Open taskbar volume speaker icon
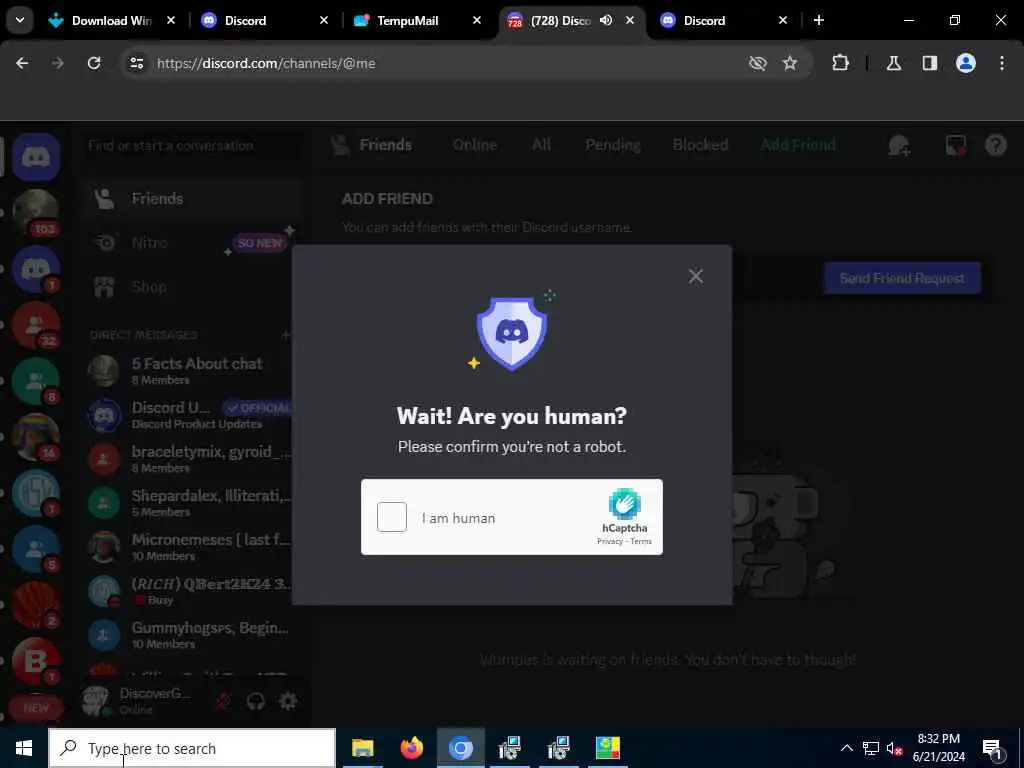The width and height of the screenshot is (1024, 768). coord(895,748)
